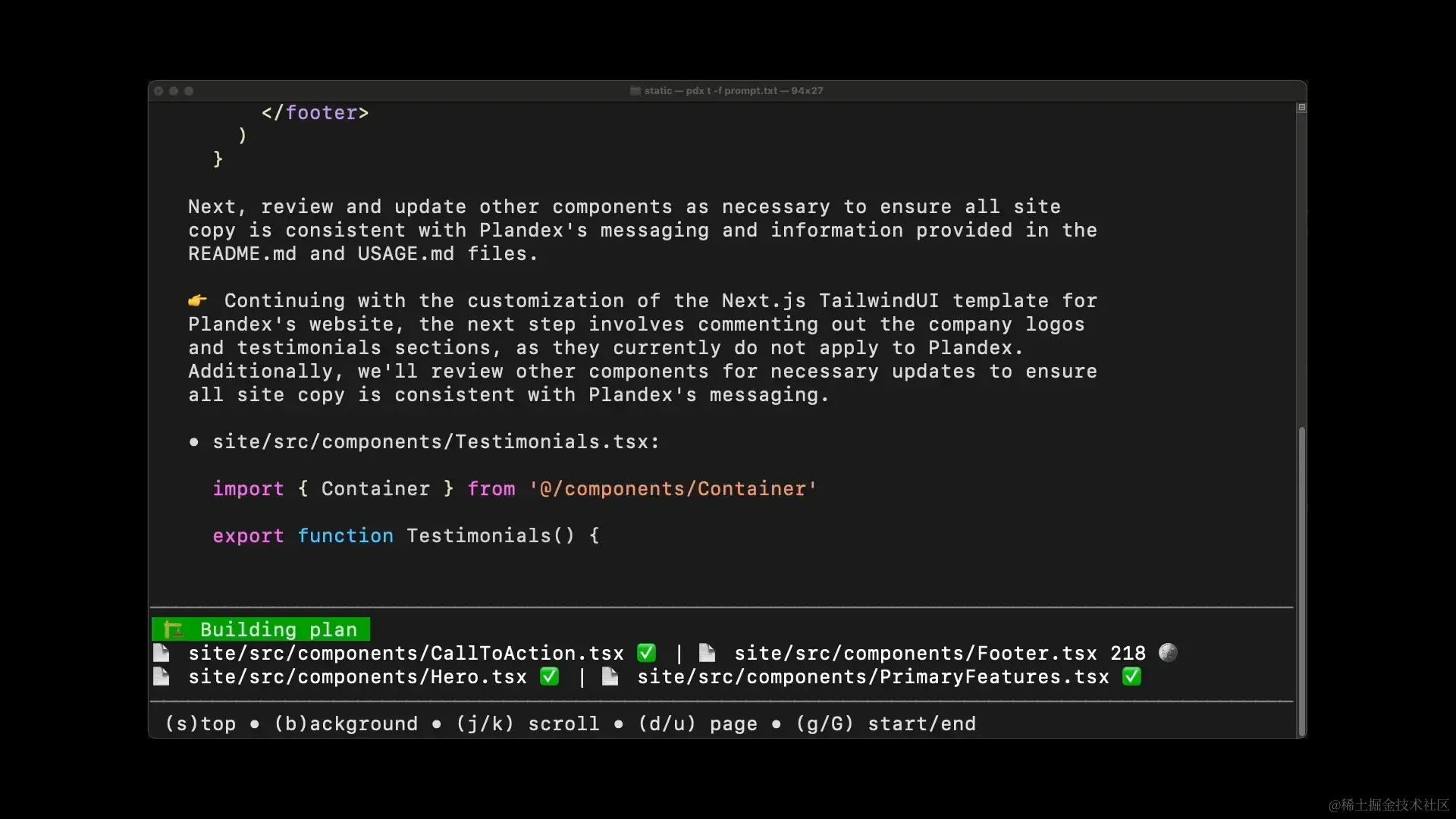
Task: Click the '@/components/Container' import string
Action: (x=673, y=488)
